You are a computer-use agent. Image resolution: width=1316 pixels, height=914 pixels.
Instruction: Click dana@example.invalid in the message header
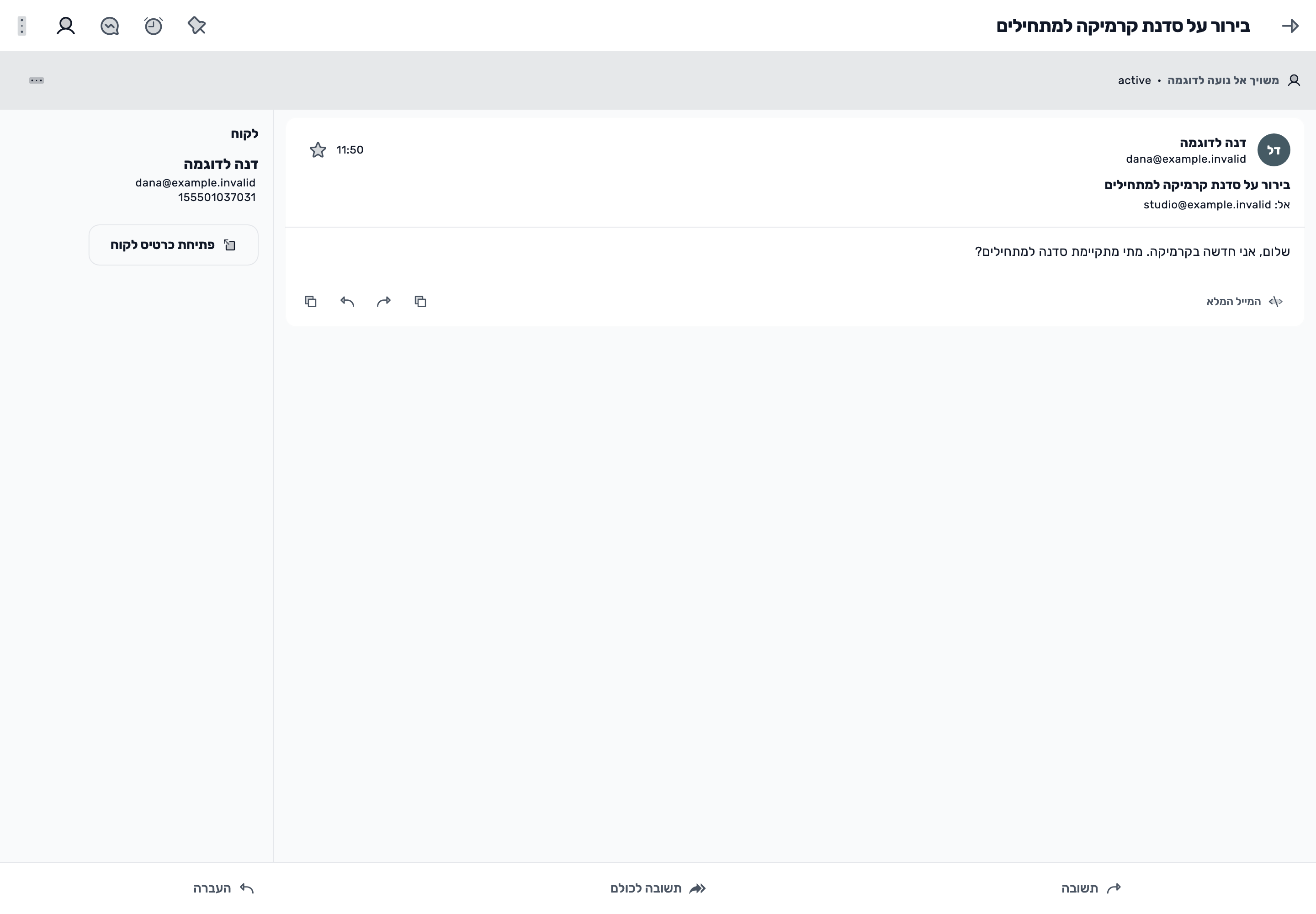(1185, 159)
